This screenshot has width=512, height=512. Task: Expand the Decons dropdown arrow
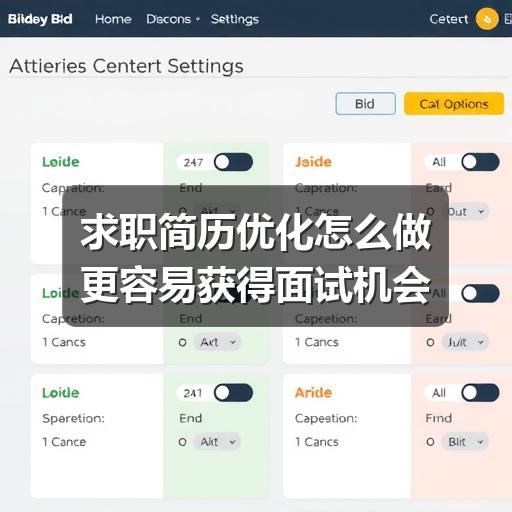coord(197,19)
